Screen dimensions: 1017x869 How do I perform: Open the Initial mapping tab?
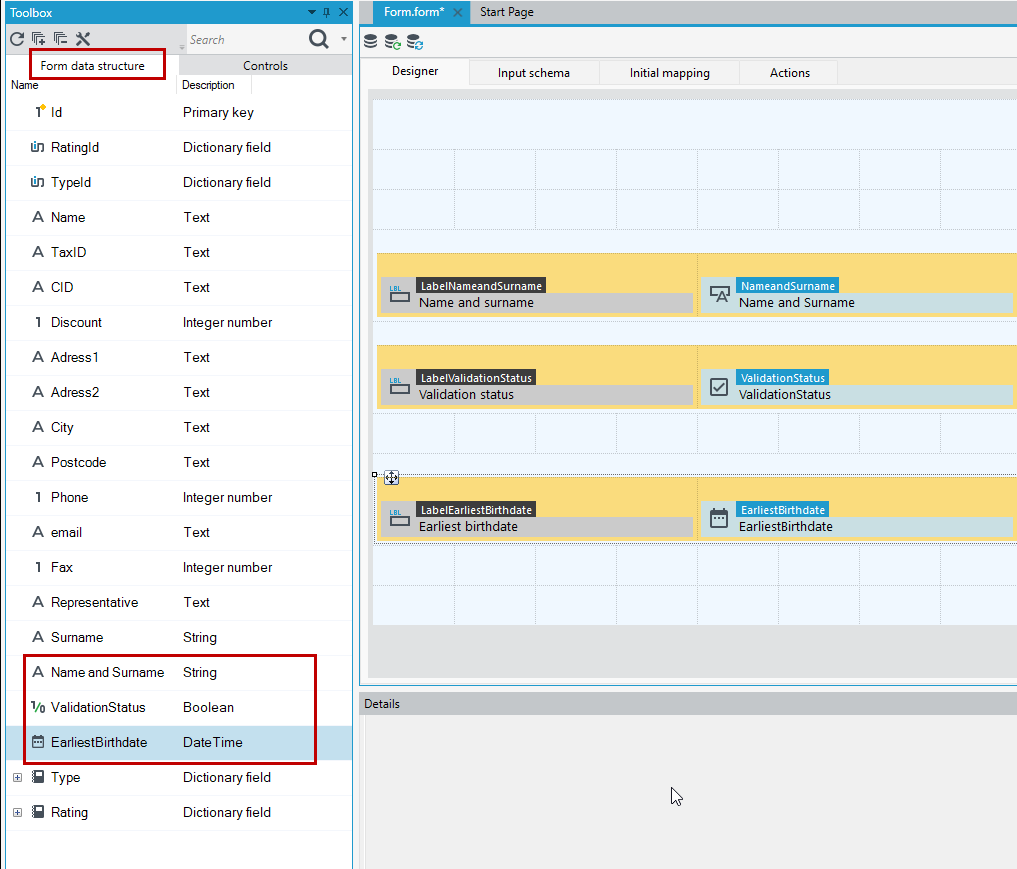pos(669,73)
